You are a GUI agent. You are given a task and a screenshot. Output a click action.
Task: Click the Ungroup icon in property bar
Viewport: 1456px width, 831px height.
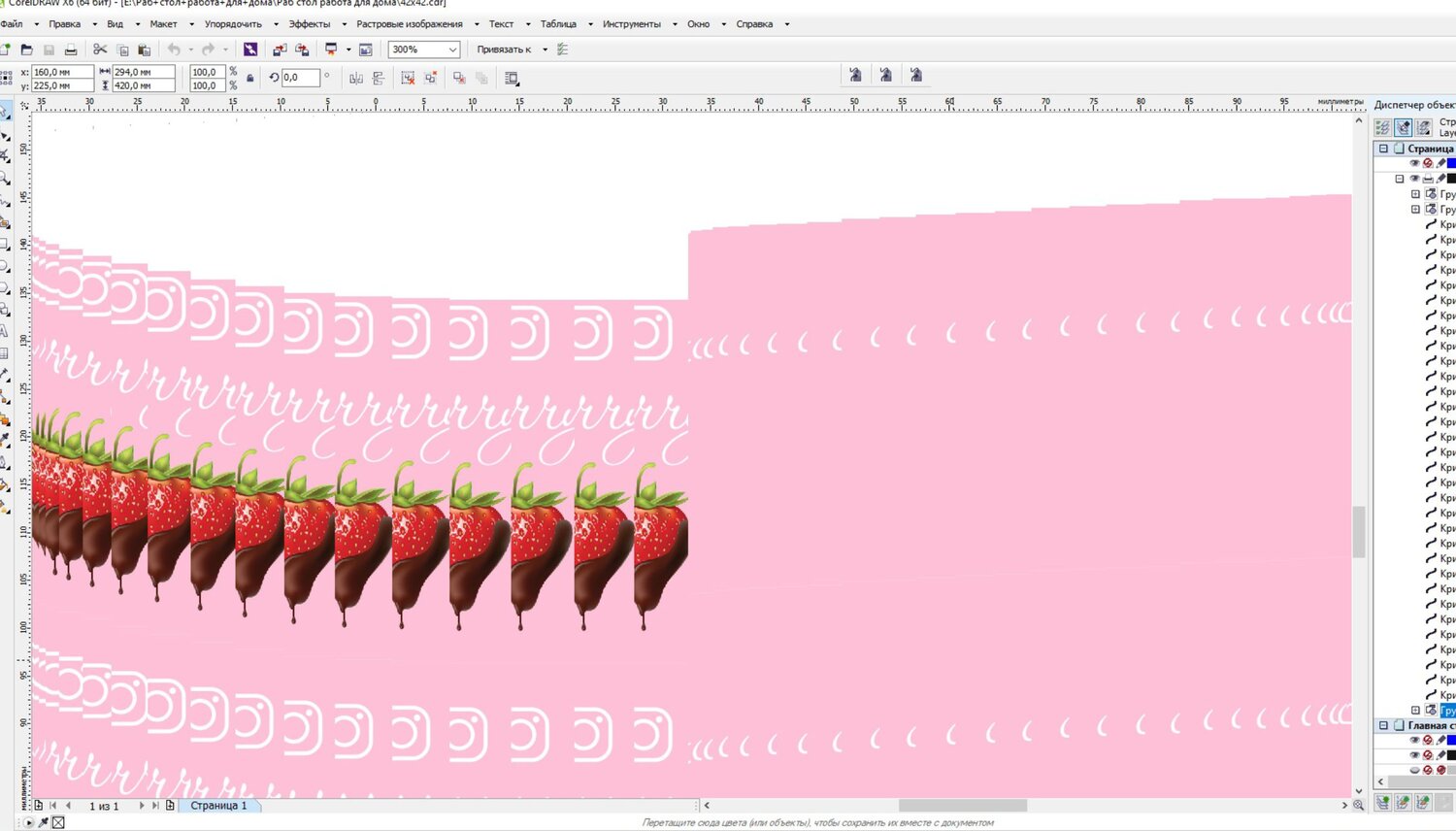pyautogui.click(x=408, y=78)
